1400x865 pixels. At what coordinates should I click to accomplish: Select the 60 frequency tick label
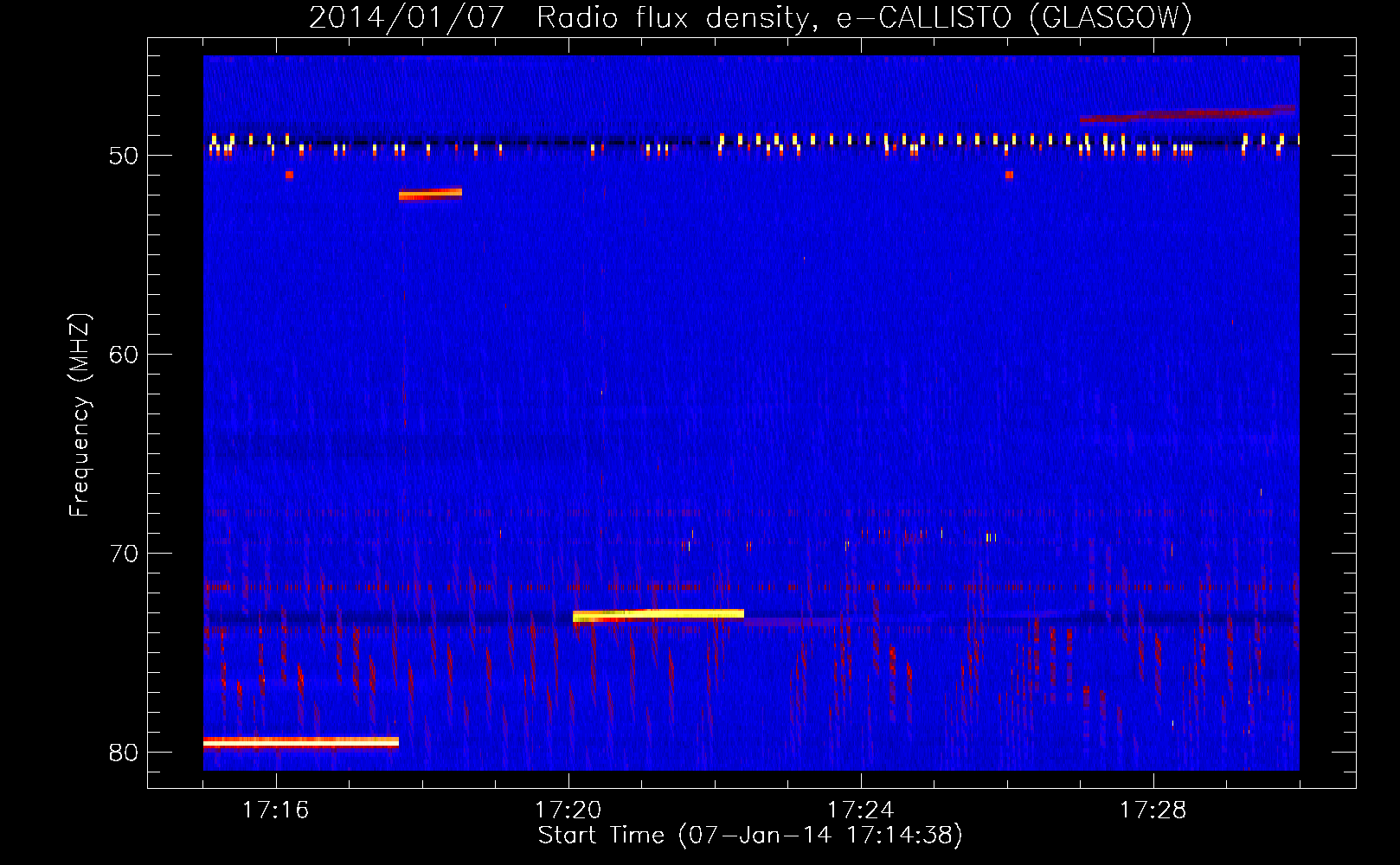point(124,355)
